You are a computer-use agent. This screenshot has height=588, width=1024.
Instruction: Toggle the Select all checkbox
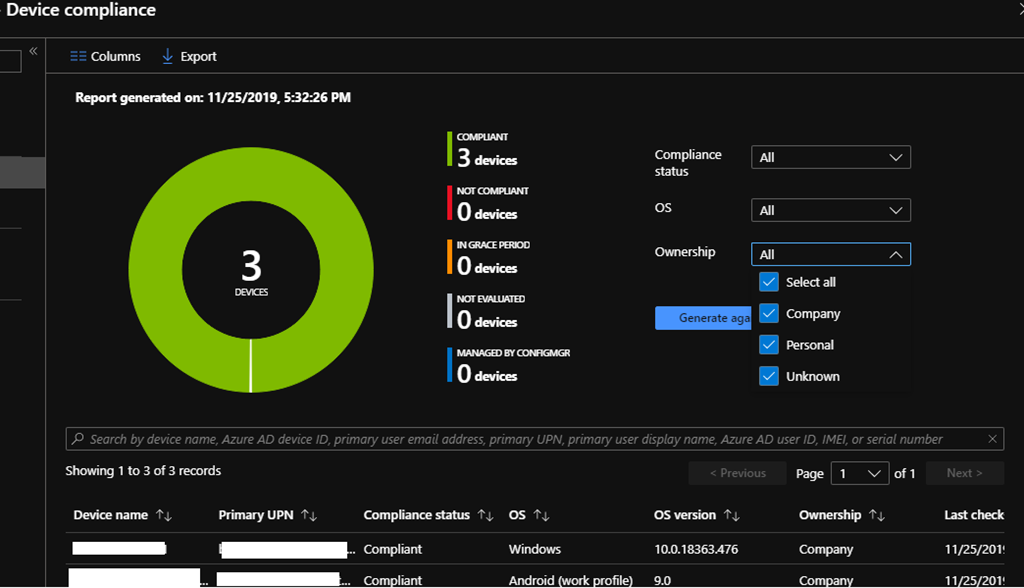point(769,282)
